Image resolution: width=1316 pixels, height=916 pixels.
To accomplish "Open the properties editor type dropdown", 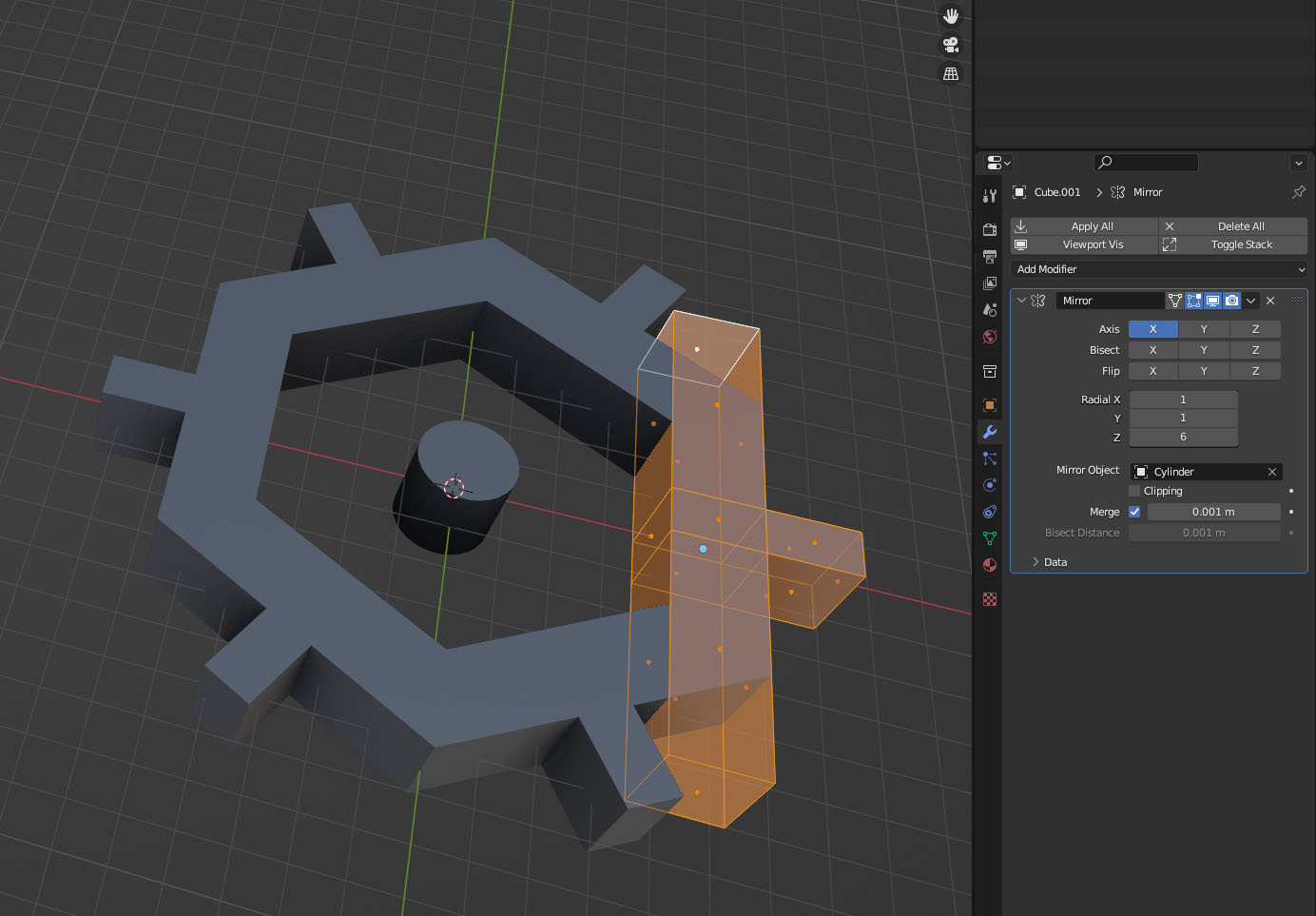I will click(x=998, y=163).
